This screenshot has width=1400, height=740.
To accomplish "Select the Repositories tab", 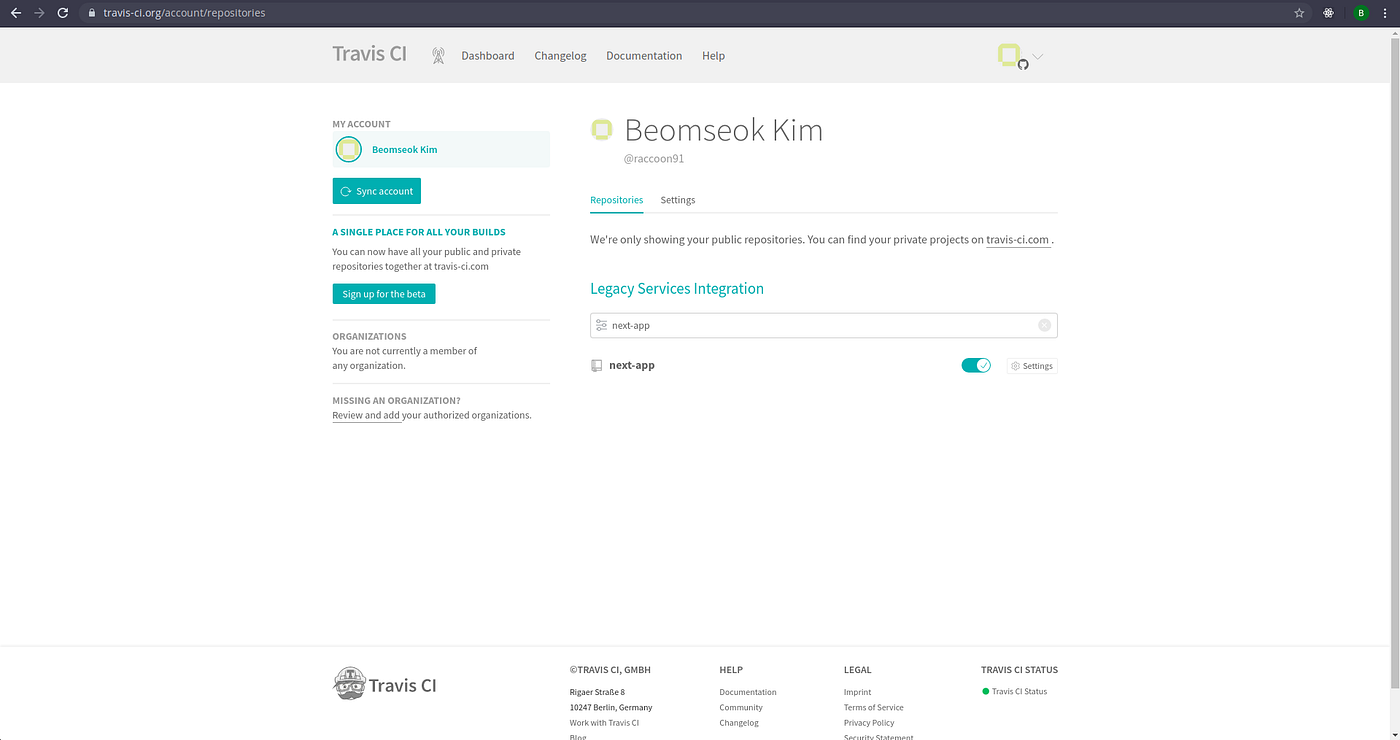I will tap(616, 200).
